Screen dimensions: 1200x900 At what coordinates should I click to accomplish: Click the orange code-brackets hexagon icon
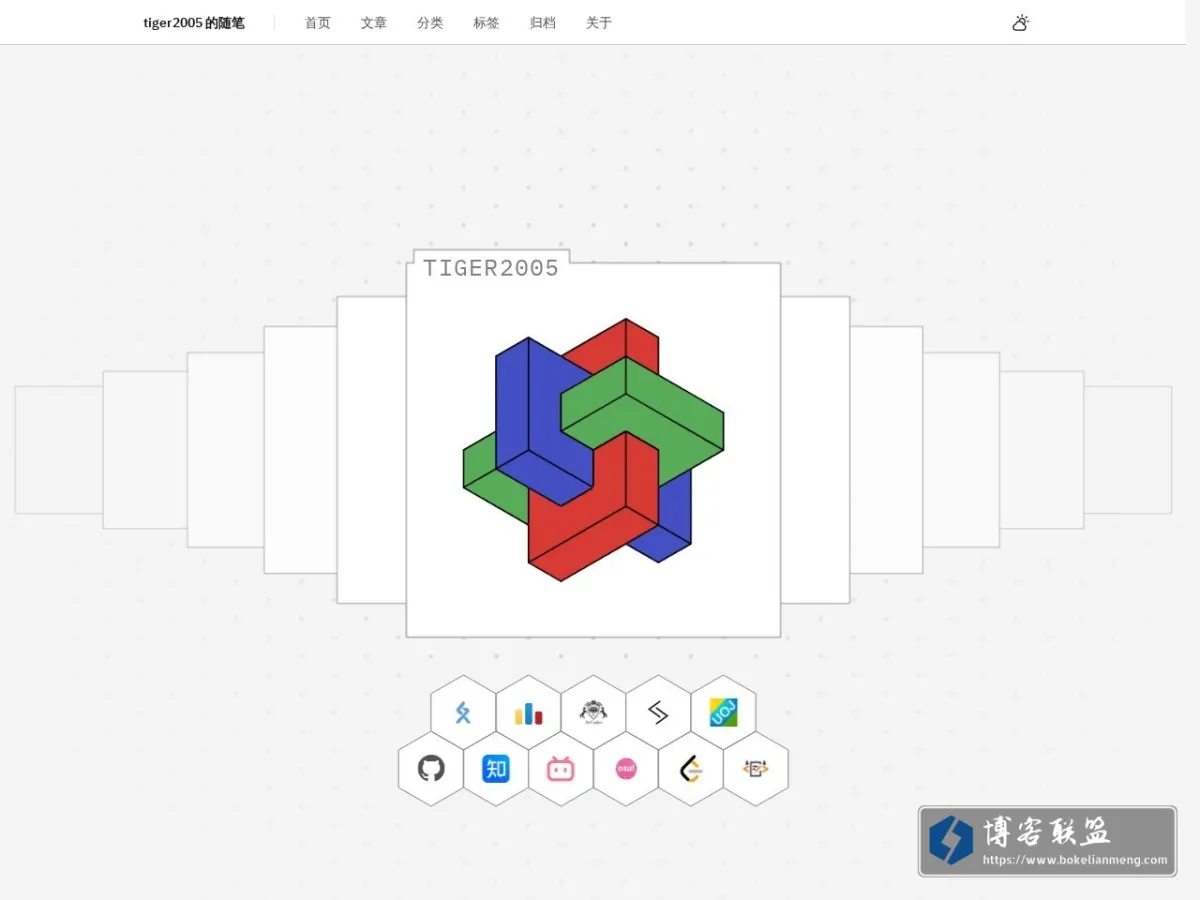pos(756,768)
